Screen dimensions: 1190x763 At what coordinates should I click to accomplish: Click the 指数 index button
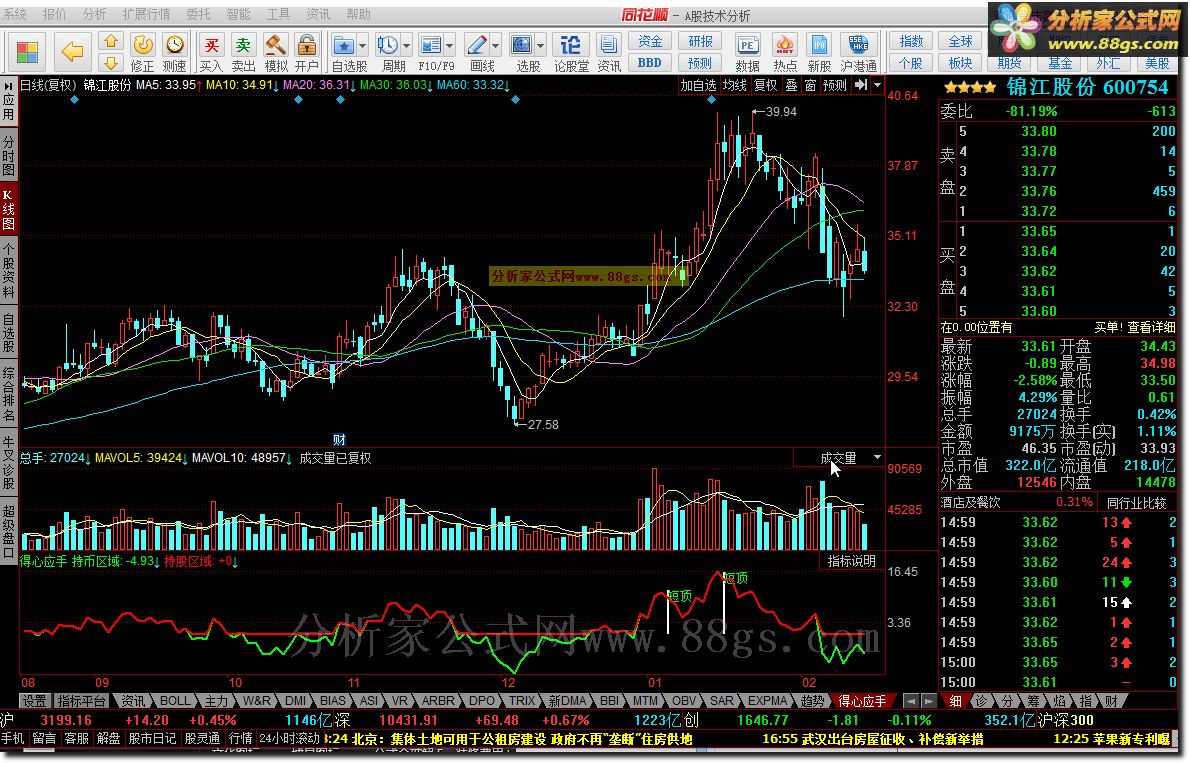pyautogui.click(x=911, y=41)
